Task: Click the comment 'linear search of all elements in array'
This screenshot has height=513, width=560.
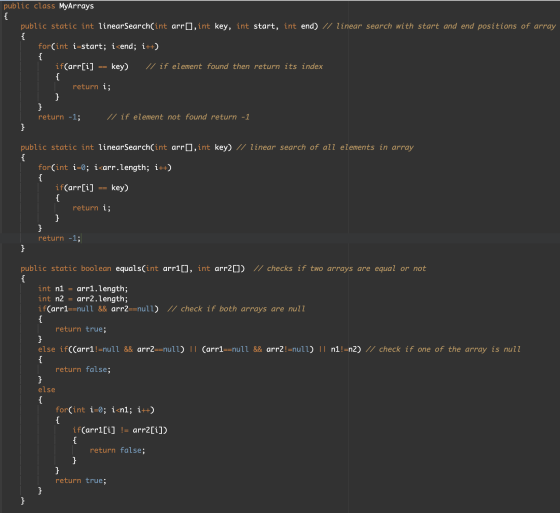Action: click(325, 147)
